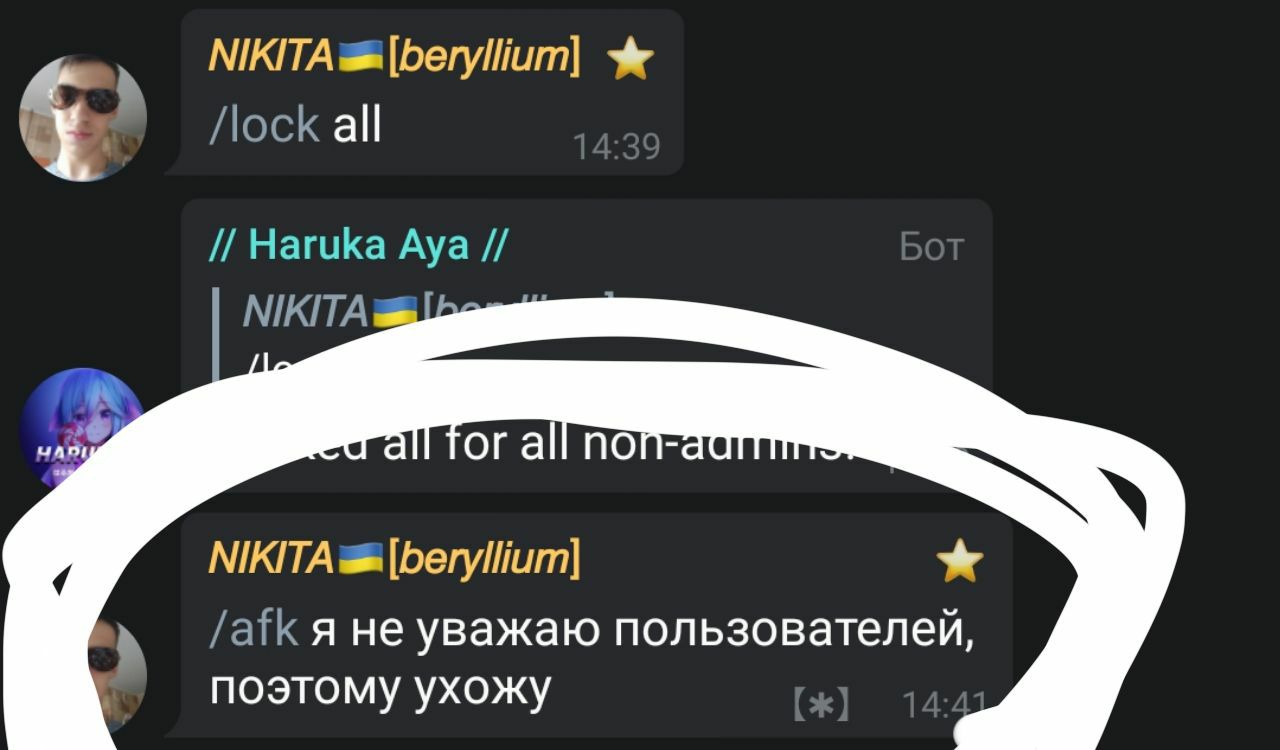1280x750 pixels.
Task: Select the 14:39 message timestamp
Action: click(x=617, y=147)
